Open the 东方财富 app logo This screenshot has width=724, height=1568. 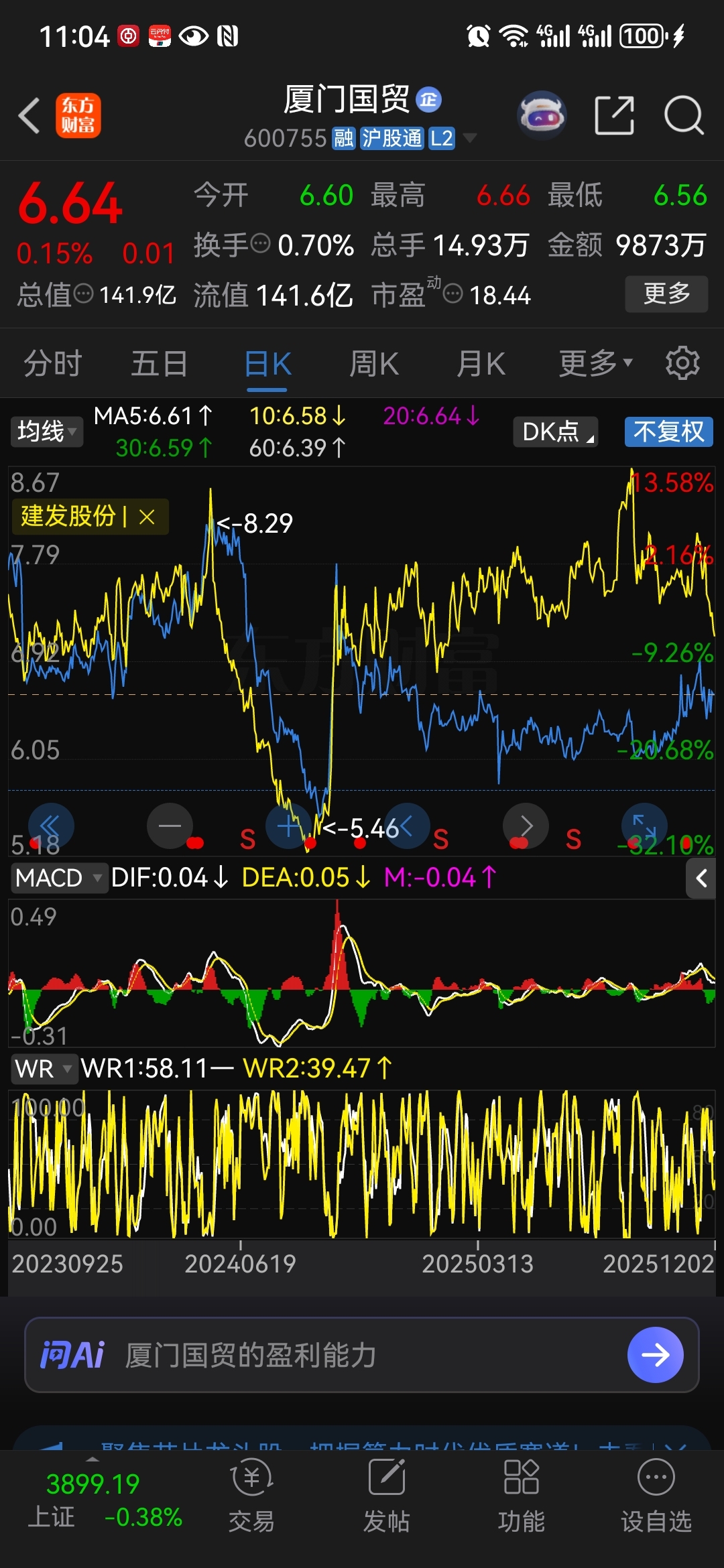(78, 115)
